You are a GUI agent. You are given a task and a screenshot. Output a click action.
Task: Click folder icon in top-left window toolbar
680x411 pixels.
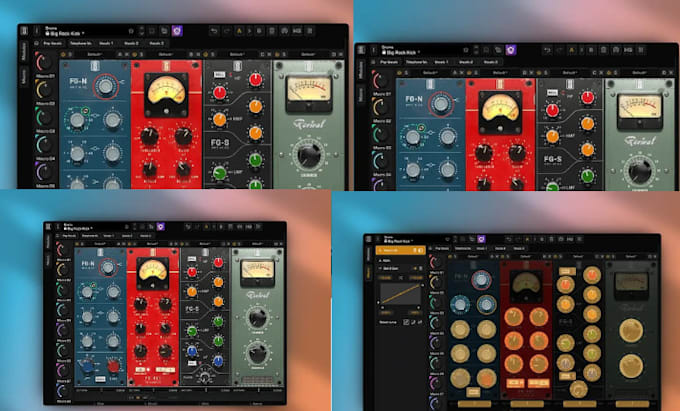point(164,31)
